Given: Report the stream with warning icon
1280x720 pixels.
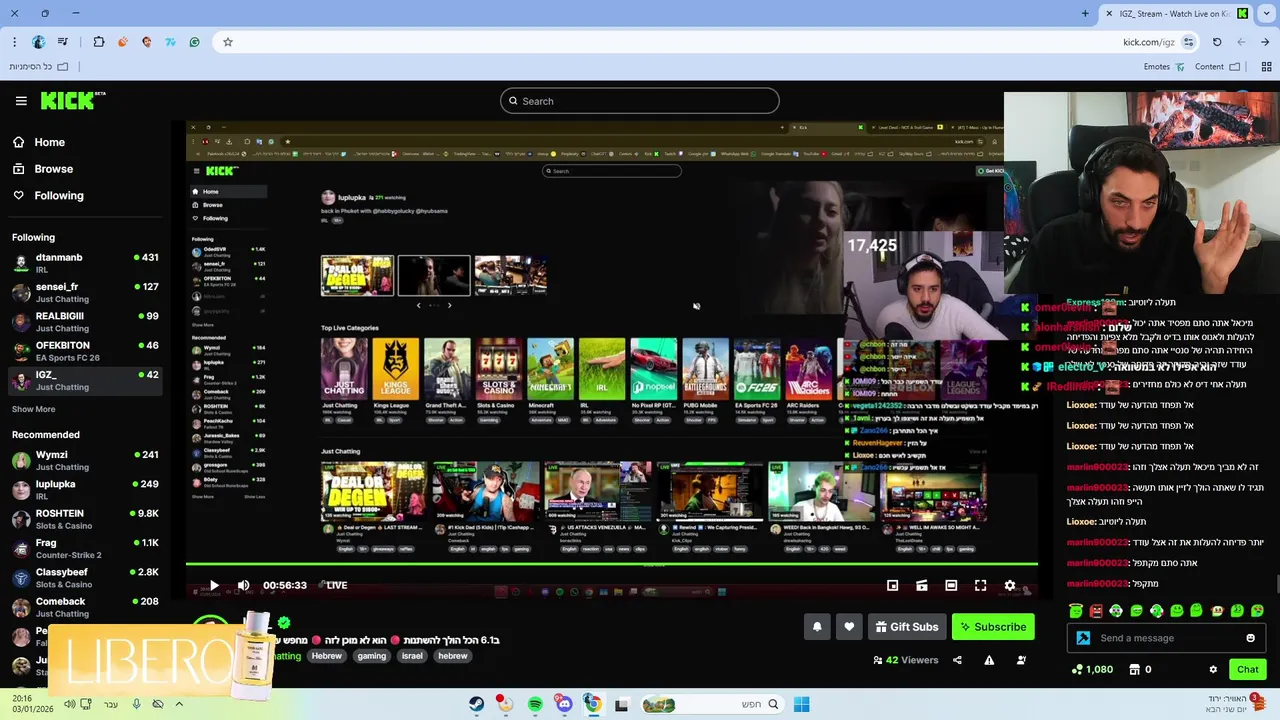Looking at the screenshot, I should (989, 660).
